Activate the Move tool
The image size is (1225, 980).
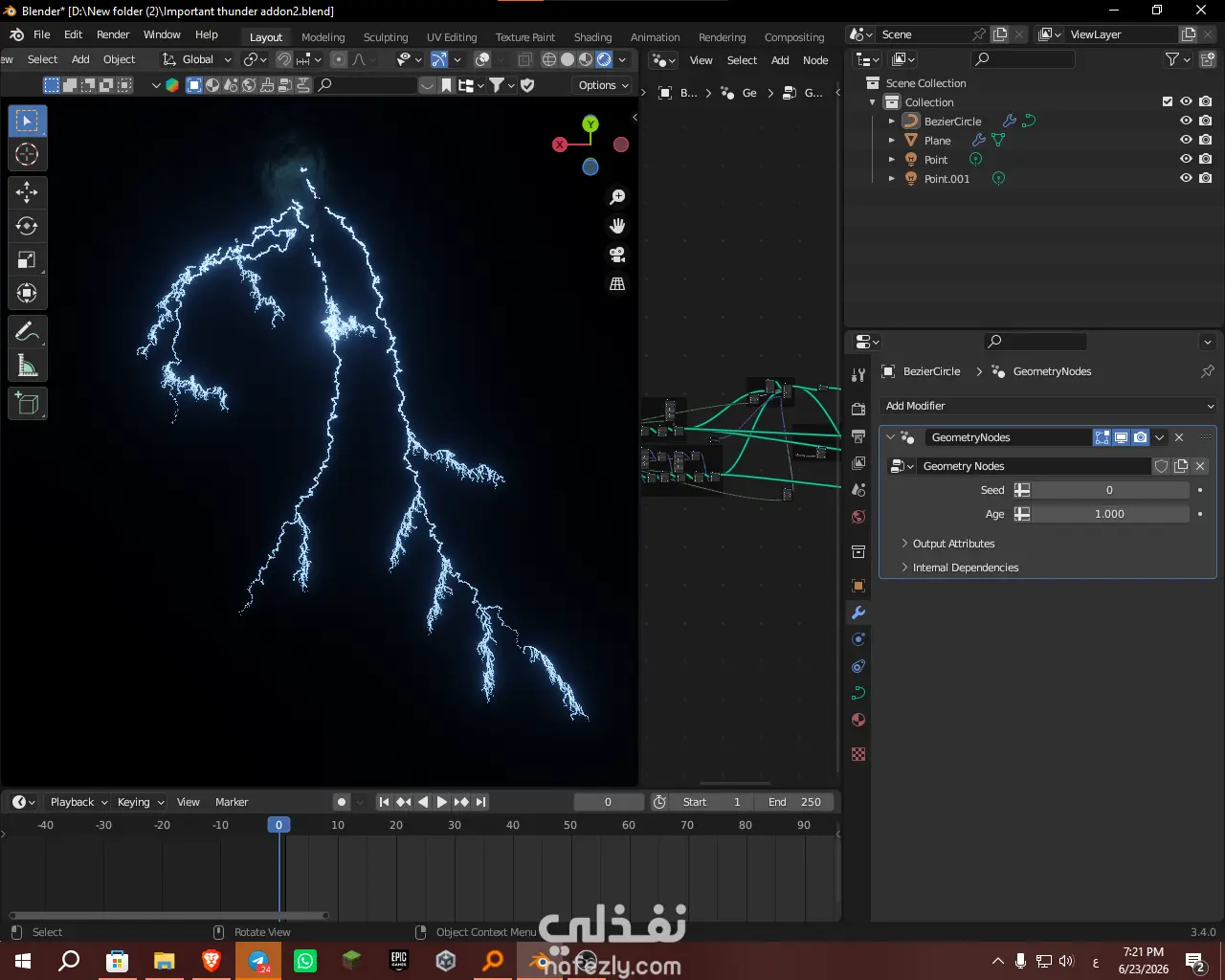27,192
